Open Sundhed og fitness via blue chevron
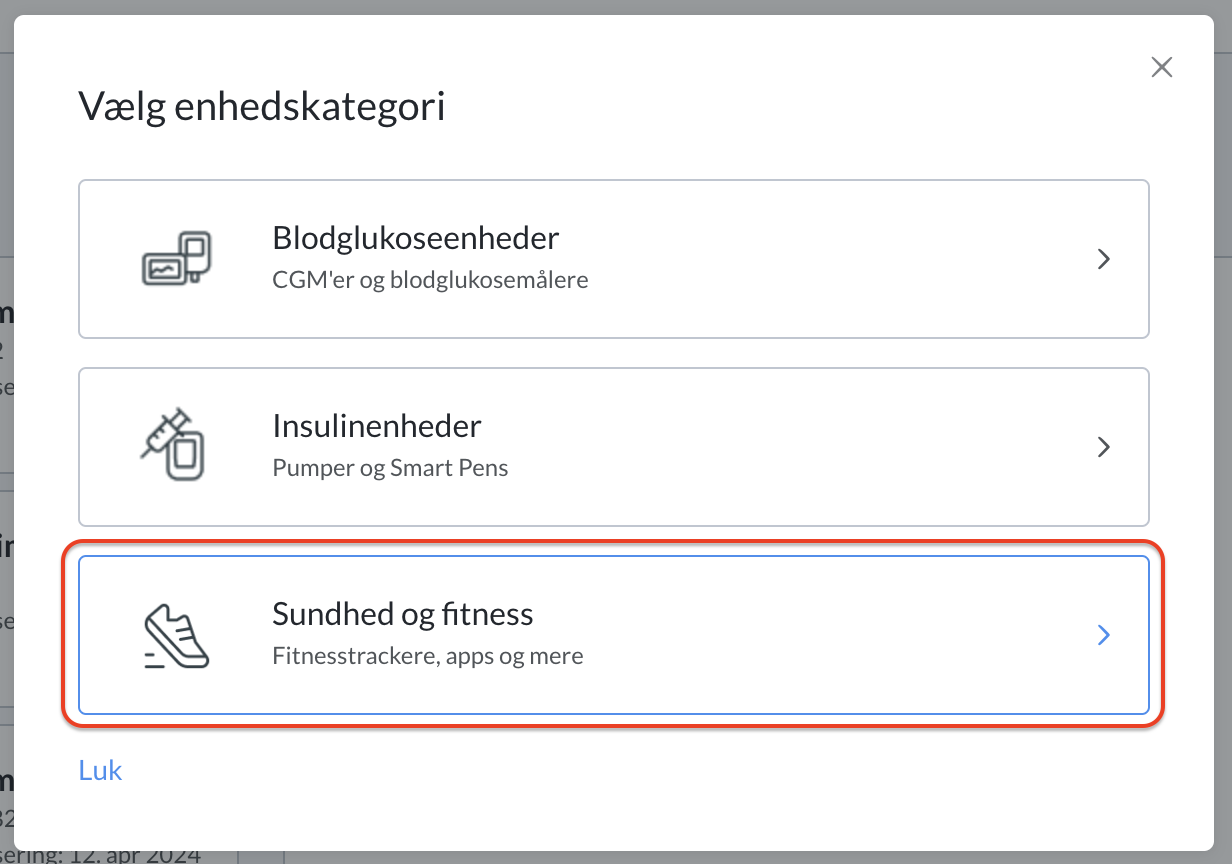 (1104, 635)
